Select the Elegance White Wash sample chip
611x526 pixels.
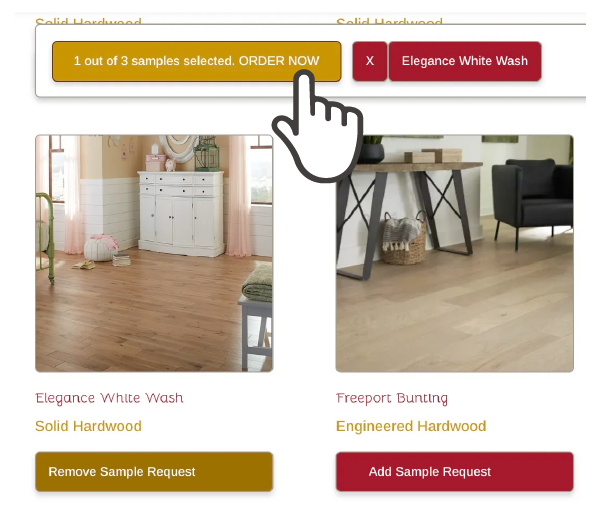tap(465, 61)
